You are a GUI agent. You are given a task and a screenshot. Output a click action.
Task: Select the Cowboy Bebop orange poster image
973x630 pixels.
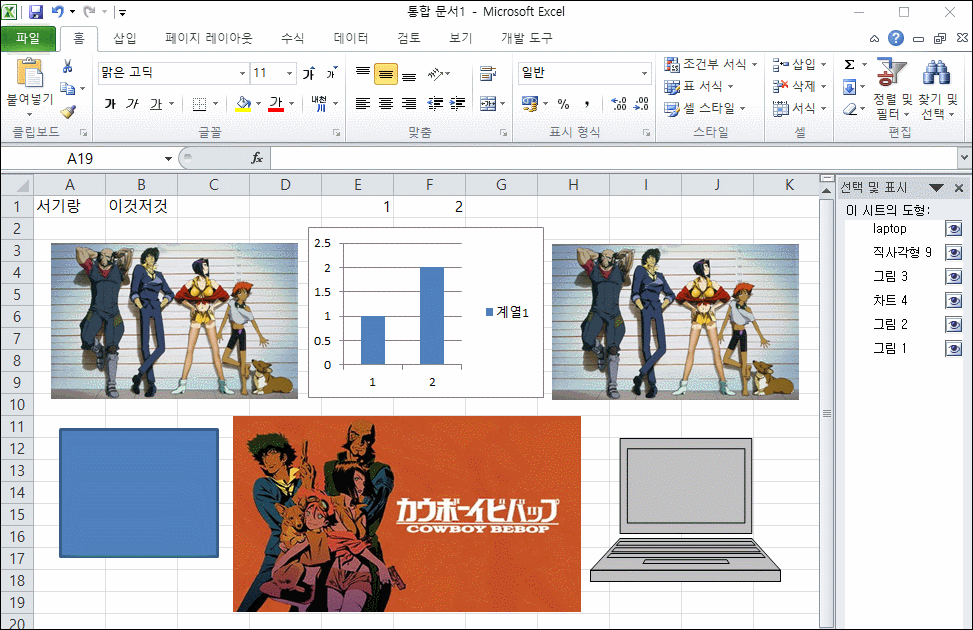point(407,514)
